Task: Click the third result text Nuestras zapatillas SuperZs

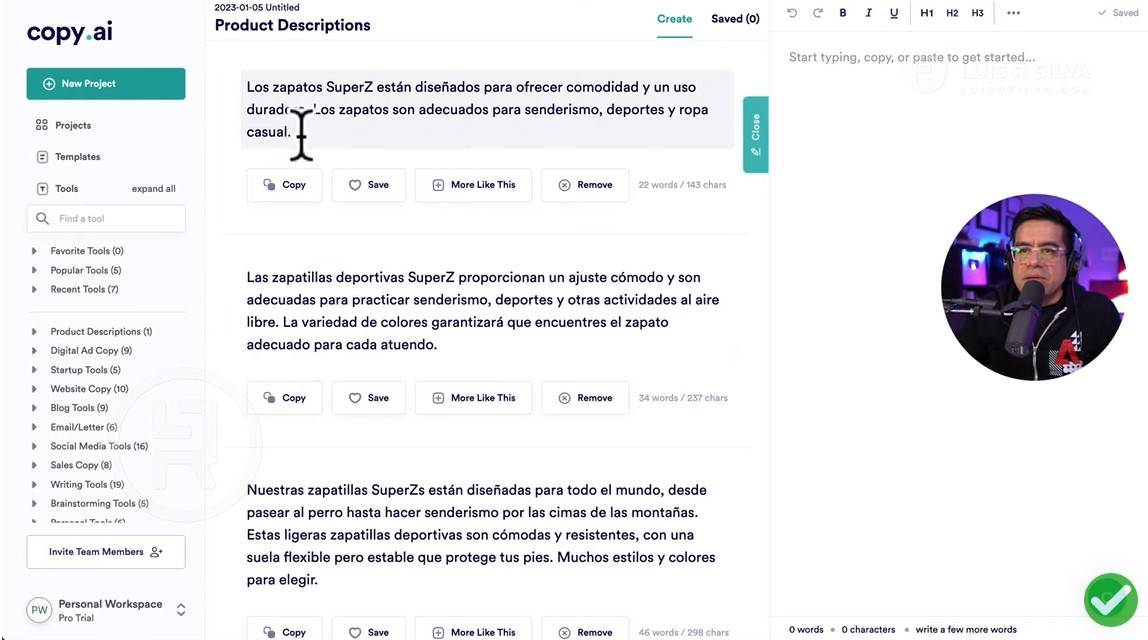Action: 481,535
